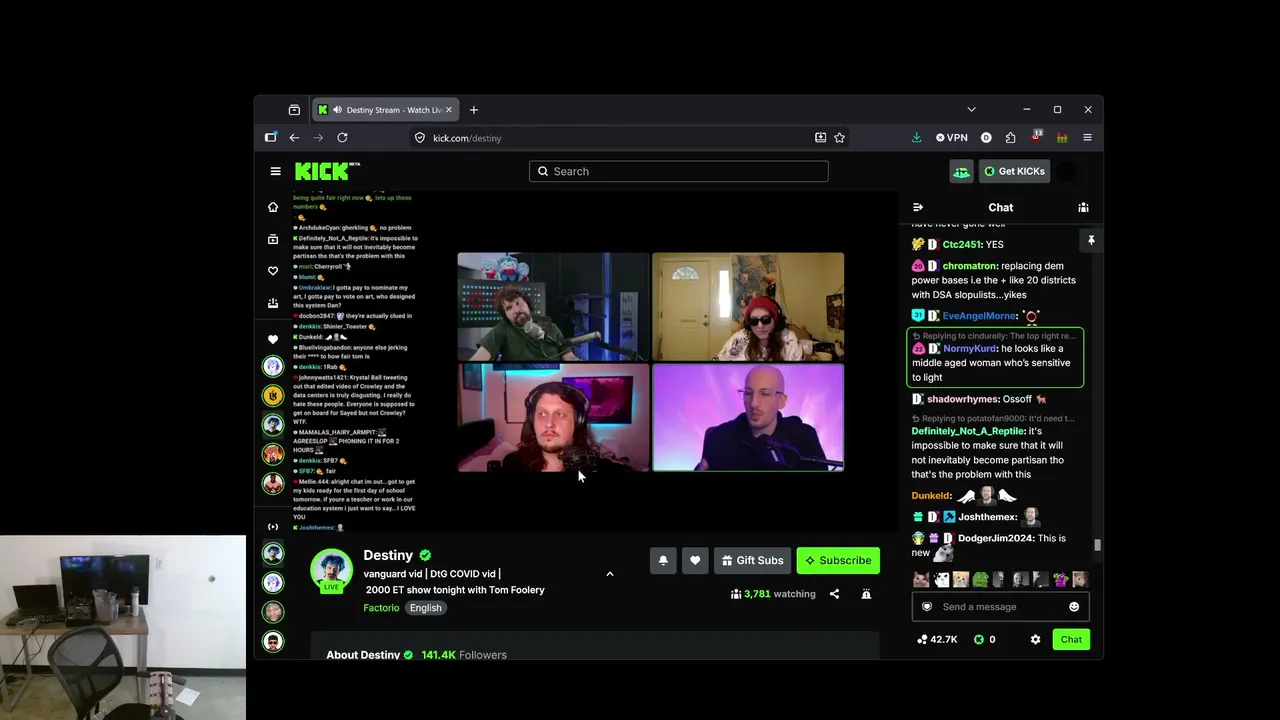Screen dimensions: 1280x720
Task: Click the purple-background video feed in the stream
Action: tap(748, 417)
